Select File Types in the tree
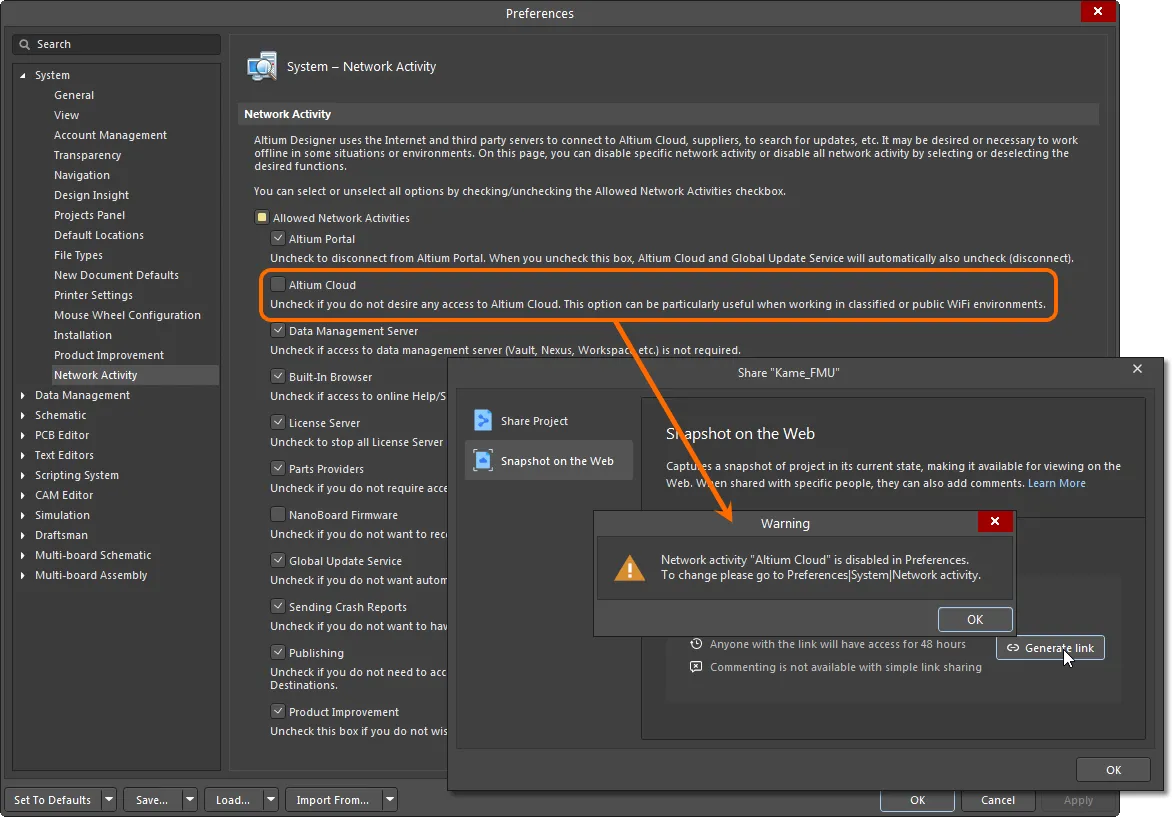Image resolution: width=1172 pixels, height=817 pixels. 78,256
